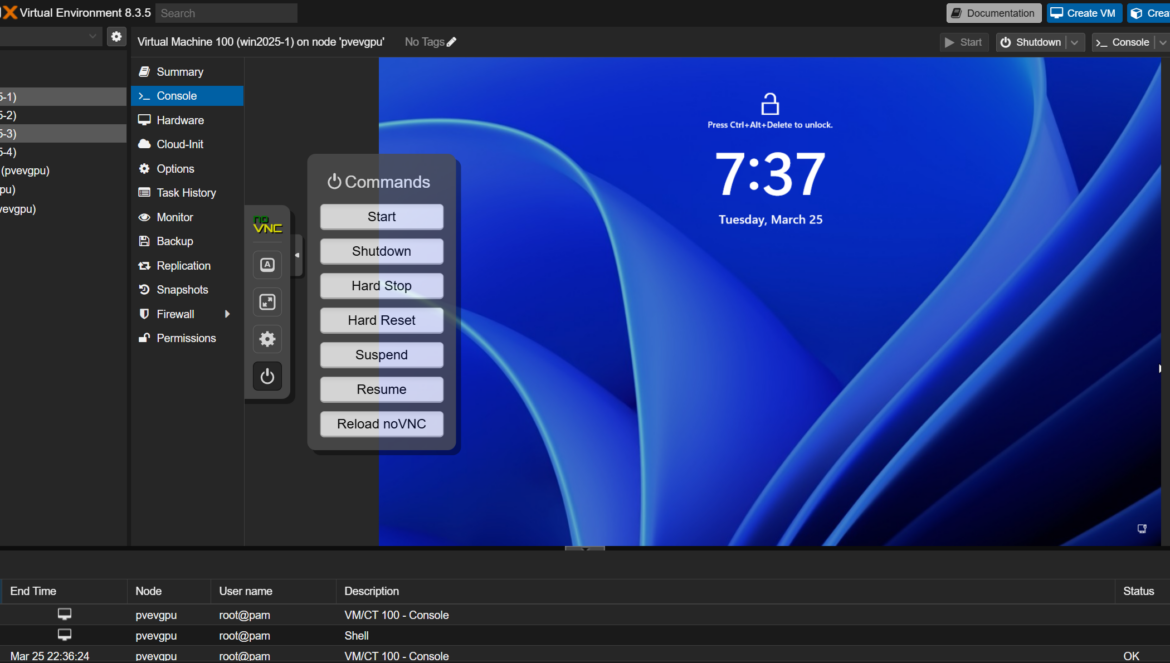
Task: Click the Hard Stop command
Action: (x=381, y=286)
